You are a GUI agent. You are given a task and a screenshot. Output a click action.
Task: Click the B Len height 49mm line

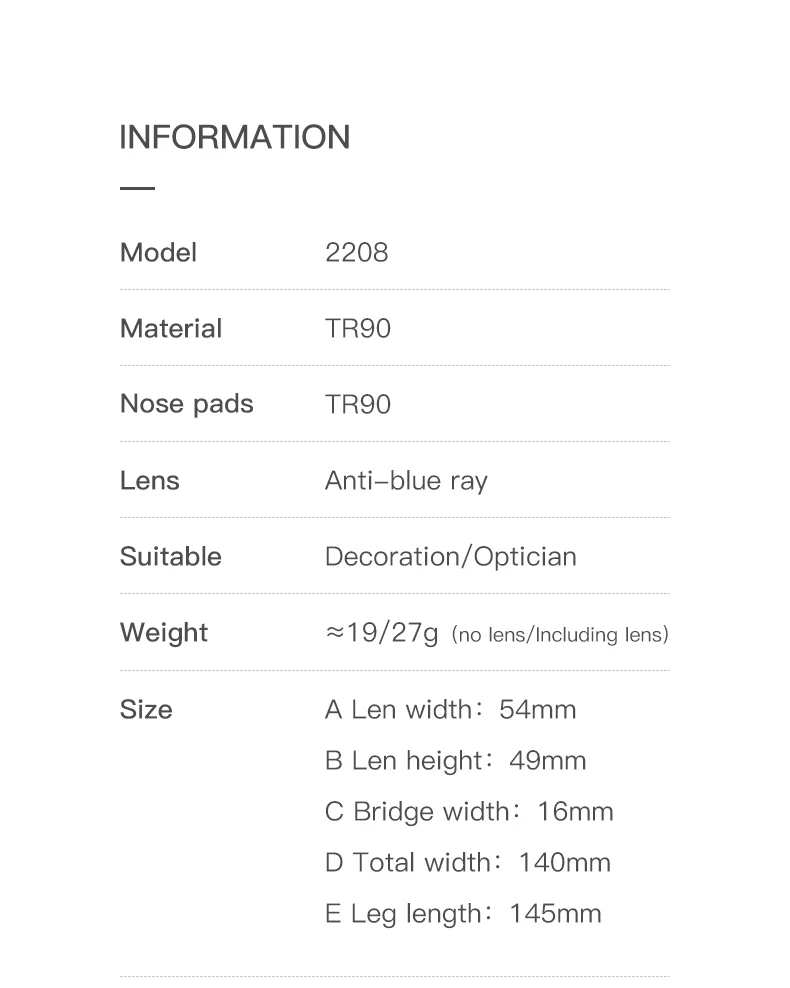(455, 761)
